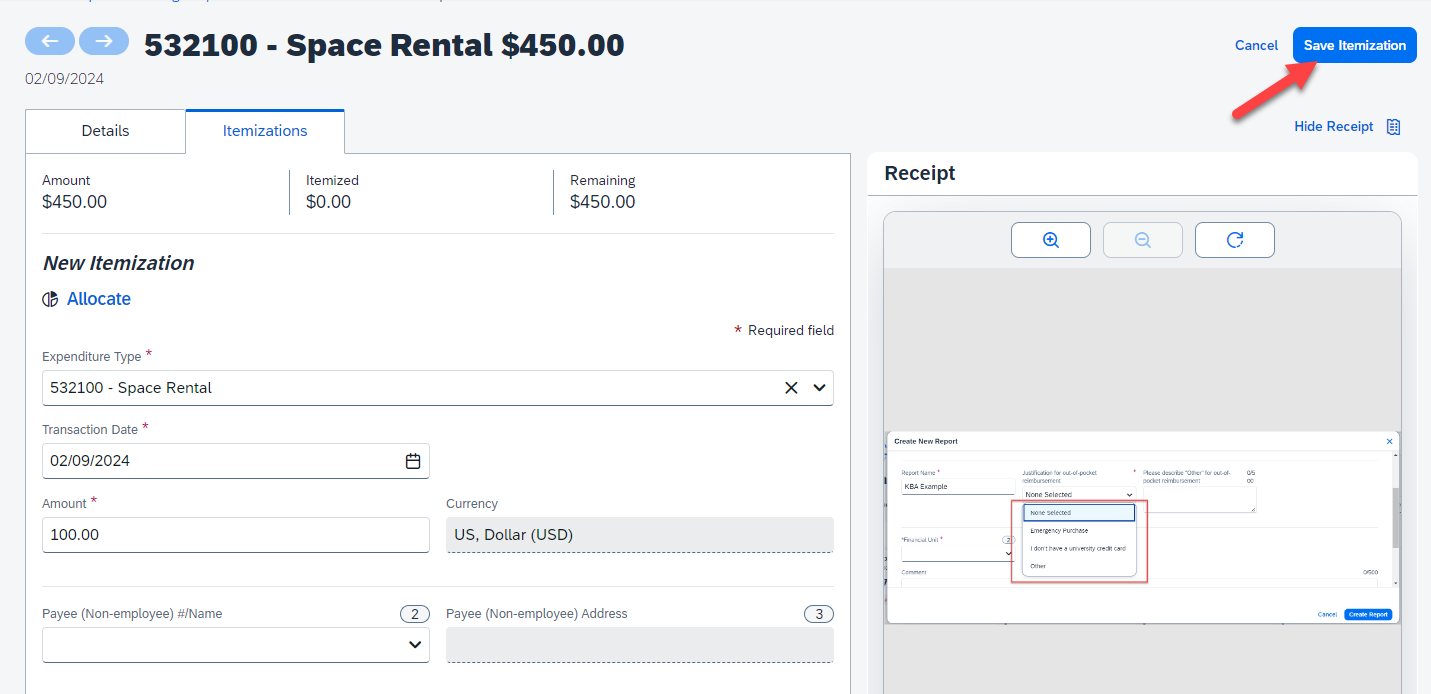Click the receipt icon beside Hide Receipt

(1394, 126)
